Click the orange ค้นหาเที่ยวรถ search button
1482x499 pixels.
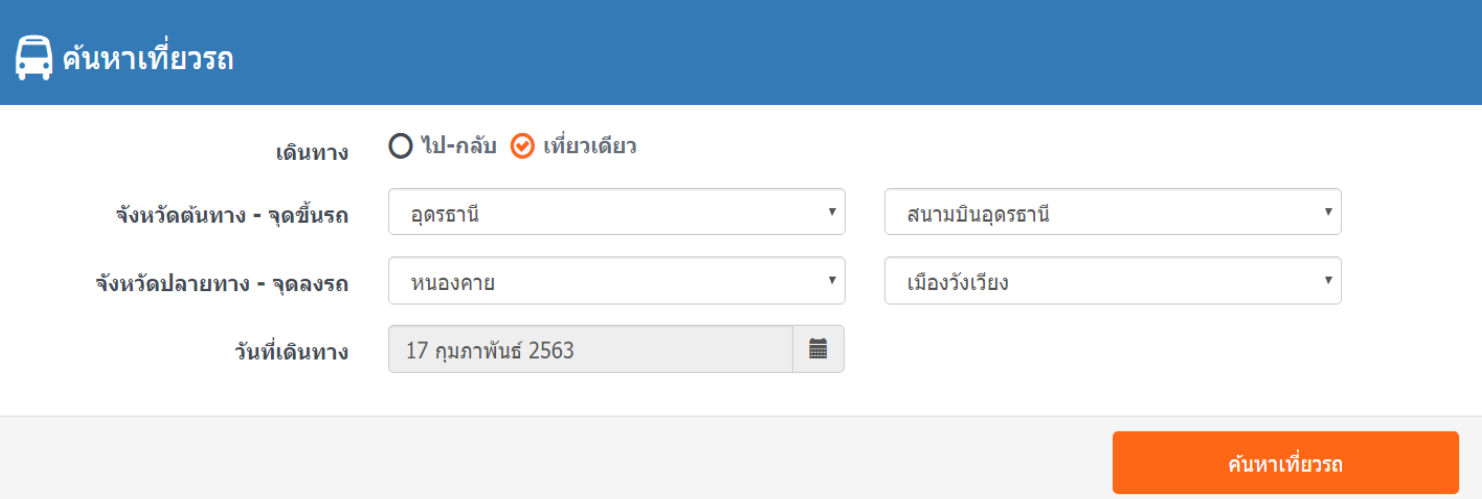pyautogui.click(x=1285, y=463)
